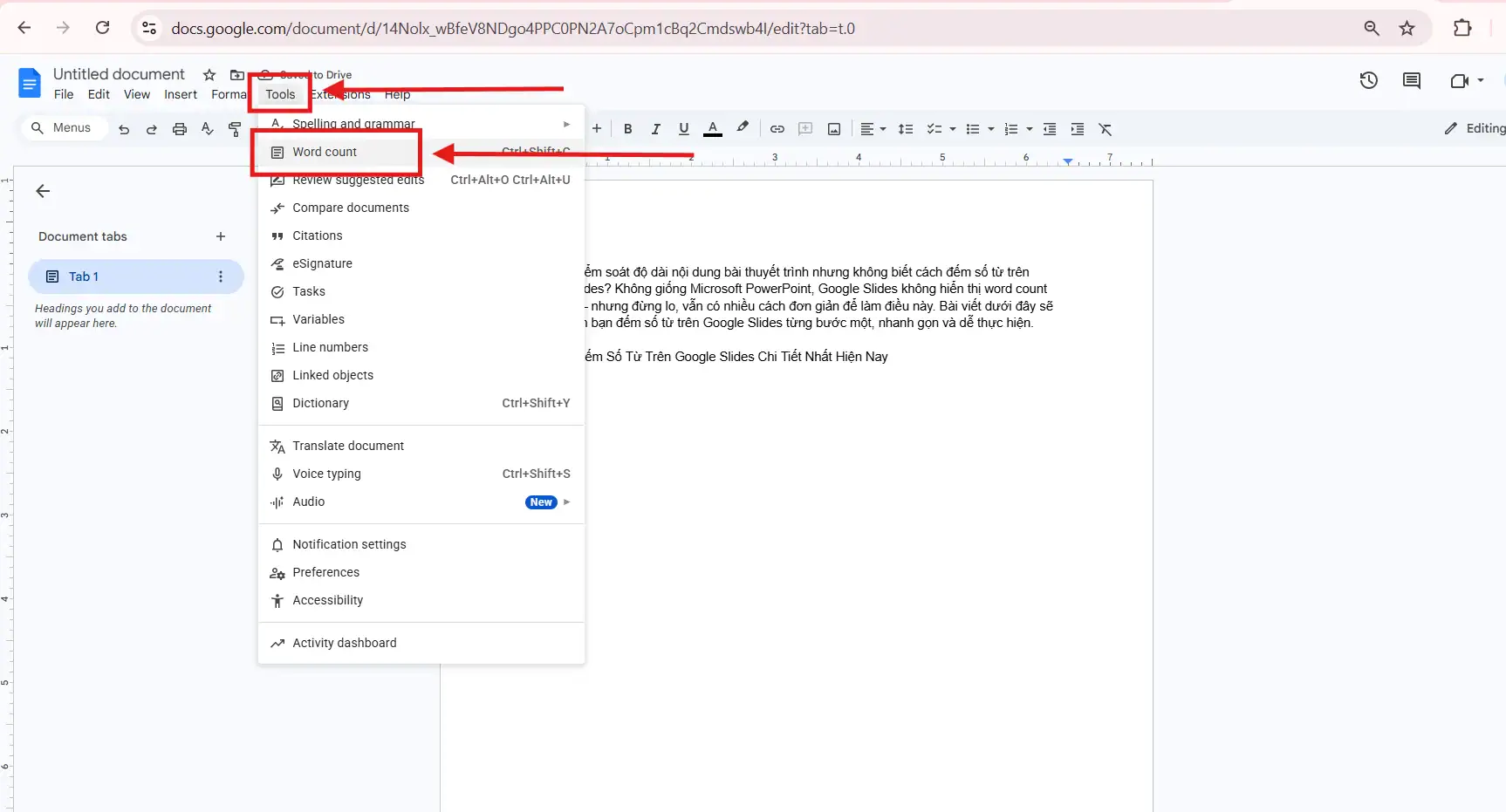This screenshot has width=1506, height=812.
Task: Select the Redo icon
Action: (x=151, y=128)
